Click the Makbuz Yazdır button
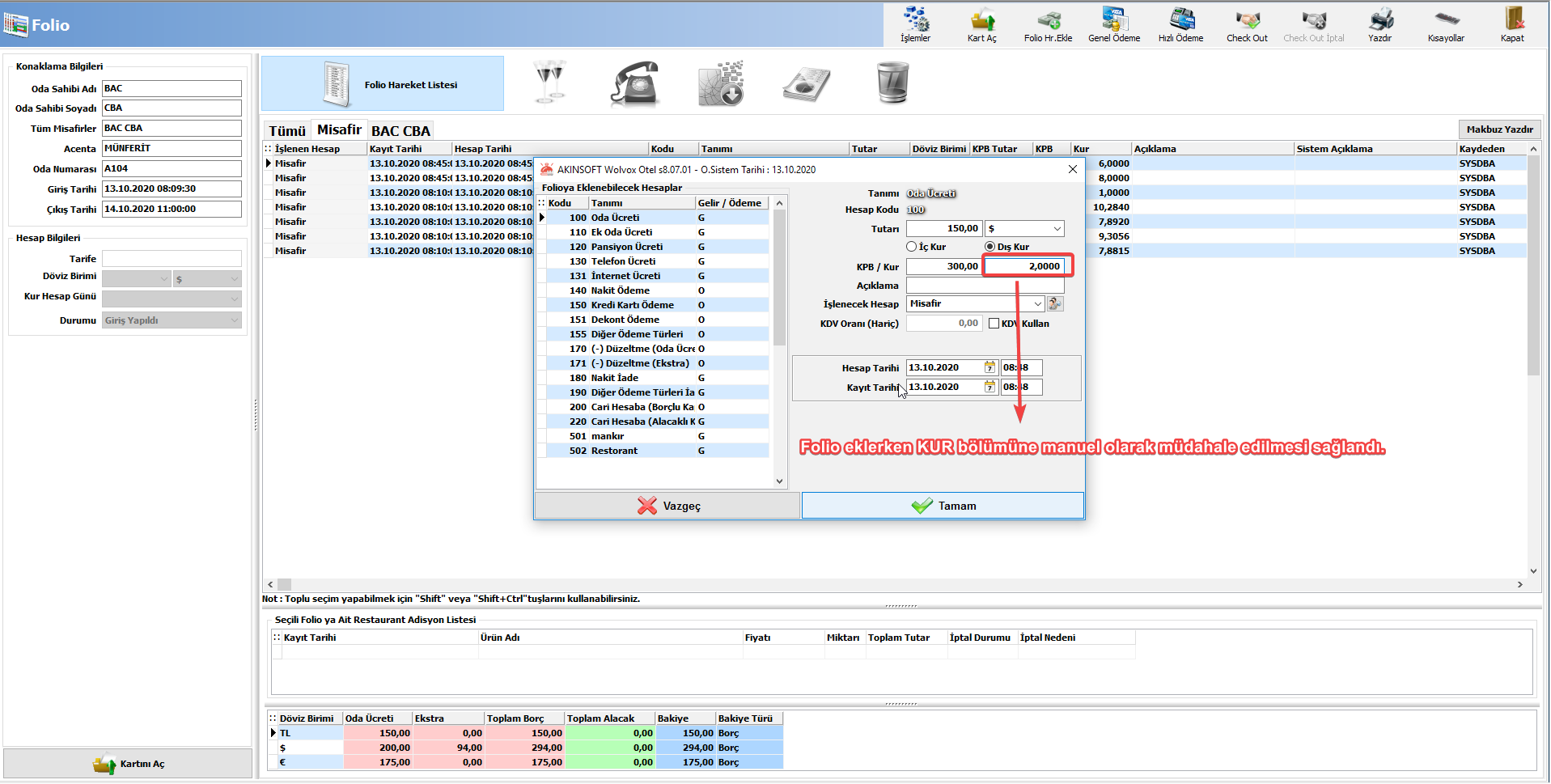This screenshot has height=784, width=1551. pos(1499,129)
